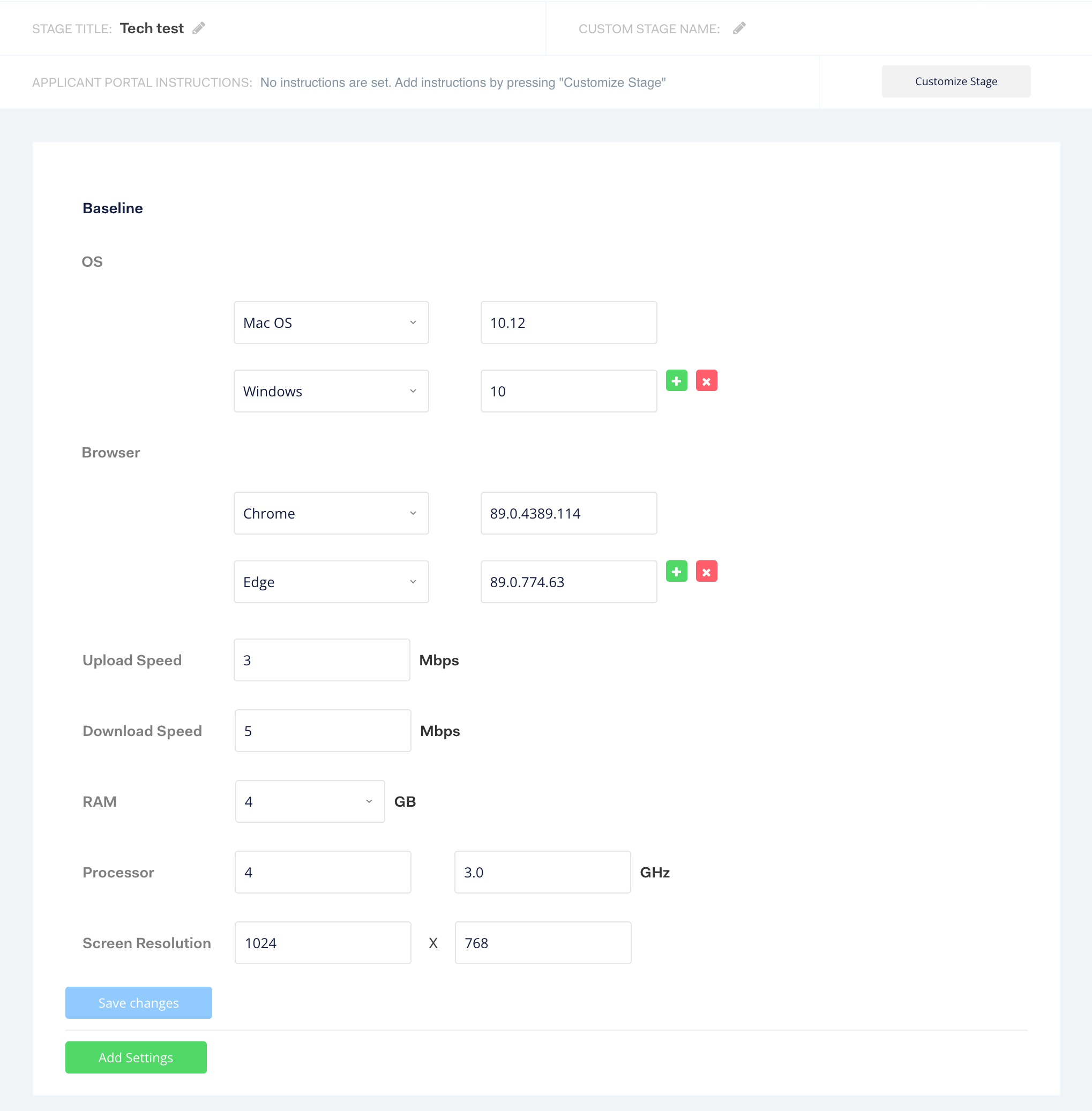The height and width of the screenshot is (1111, 1092).
Task: Focus the Processor cores field
Action: pos(323,872)
